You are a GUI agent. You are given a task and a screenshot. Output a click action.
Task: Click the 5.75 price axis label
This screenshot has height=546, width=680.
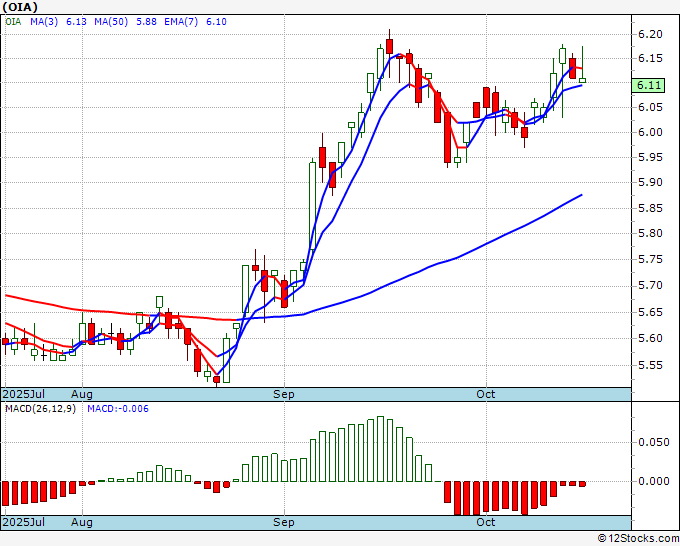click(651, 259)
